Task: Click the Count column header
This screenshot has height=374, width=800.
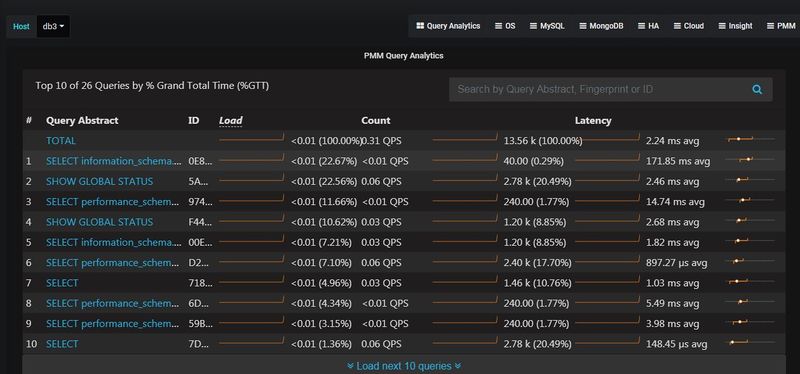Action: [376, 120]
